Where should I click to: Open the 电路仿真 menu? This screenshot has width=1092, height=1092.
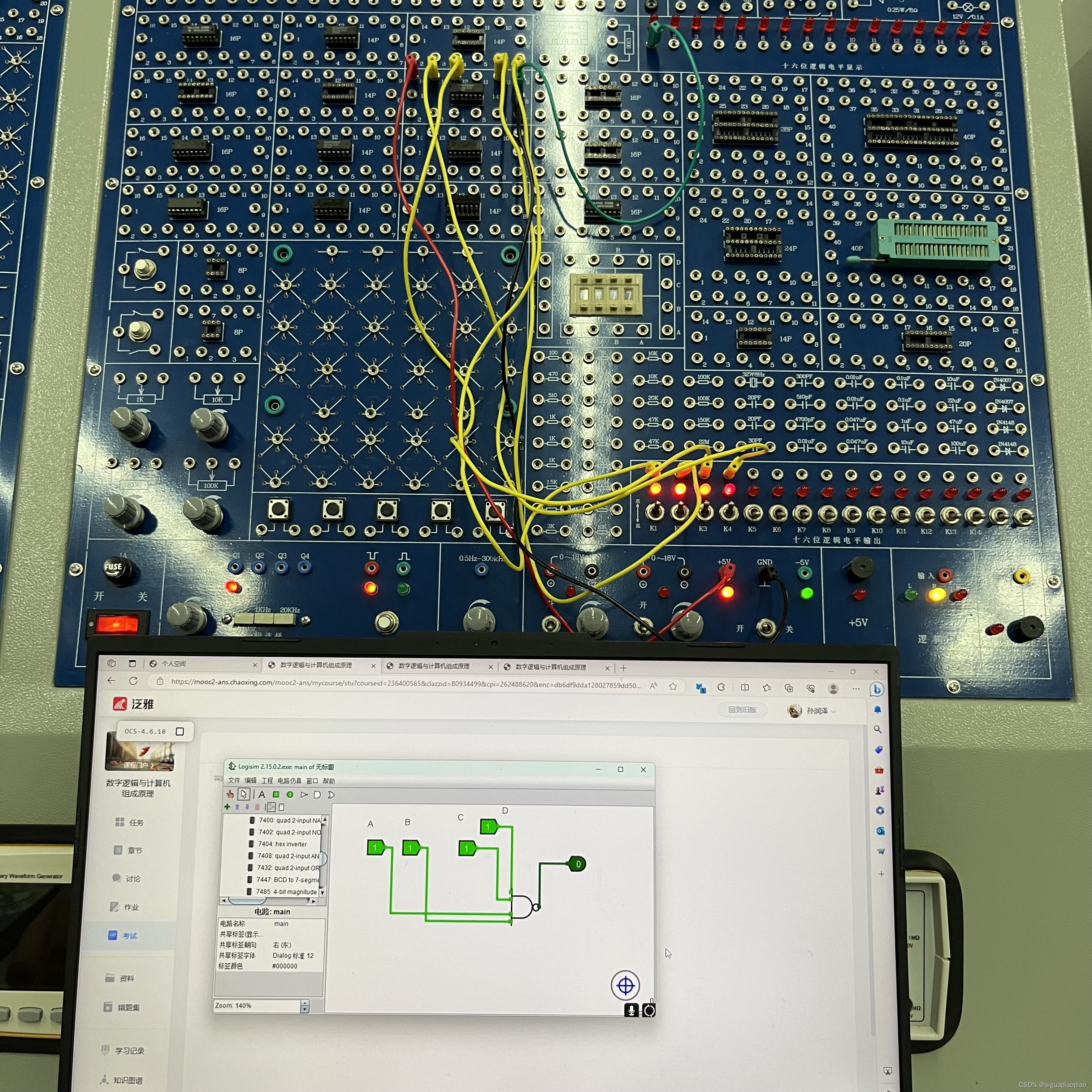click(289, 781)
